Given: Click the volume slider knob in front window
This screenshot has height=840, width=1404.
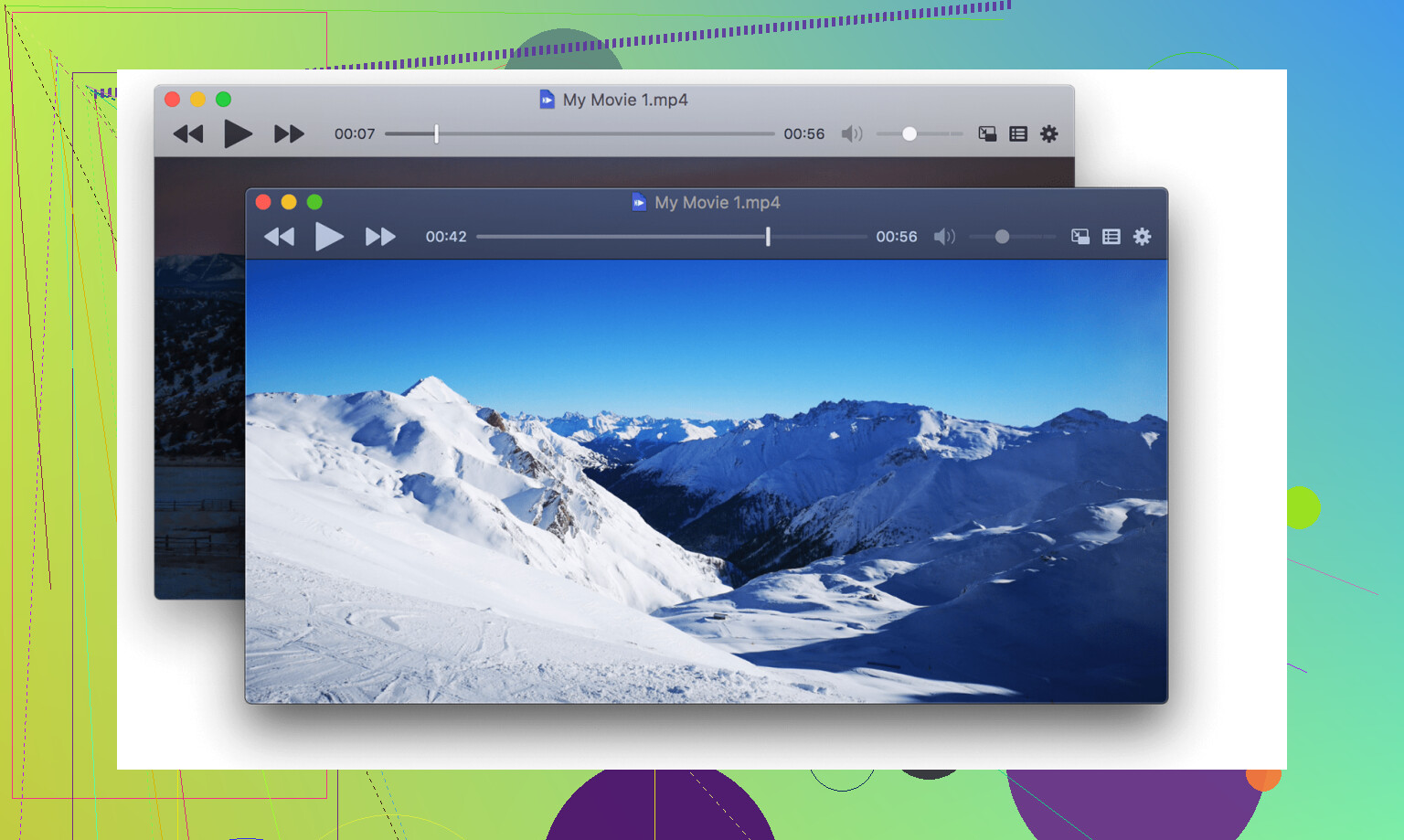Looking at the screenshot, I should (x=1002, y=237).
